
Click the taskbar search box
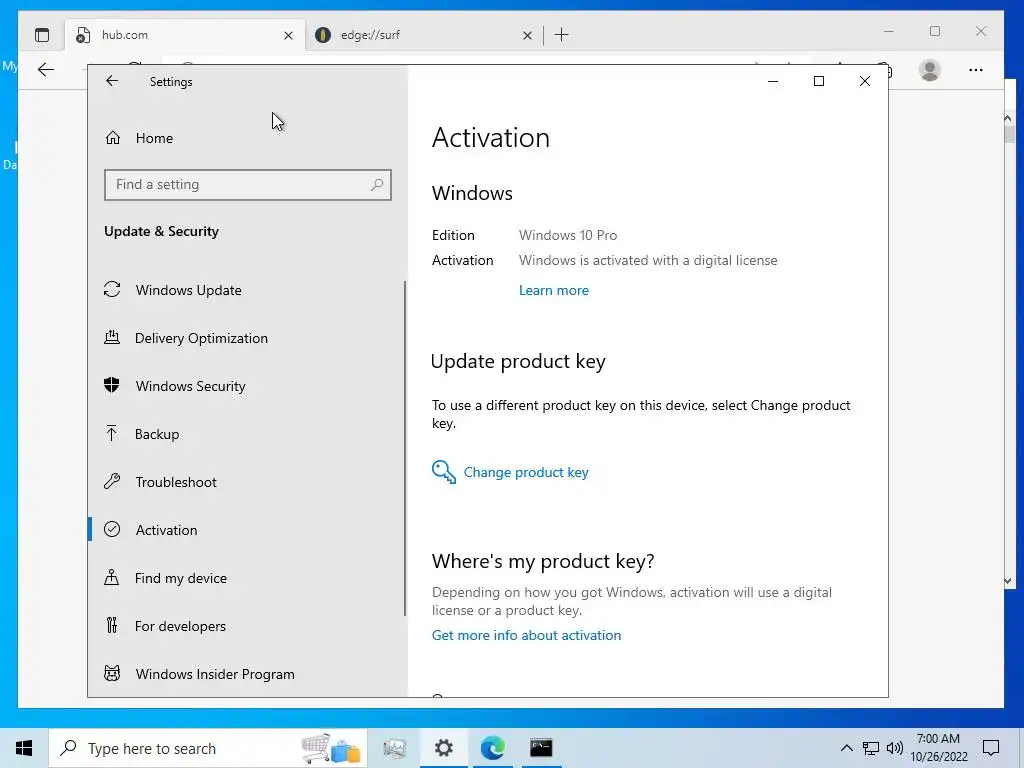point(208,748)
